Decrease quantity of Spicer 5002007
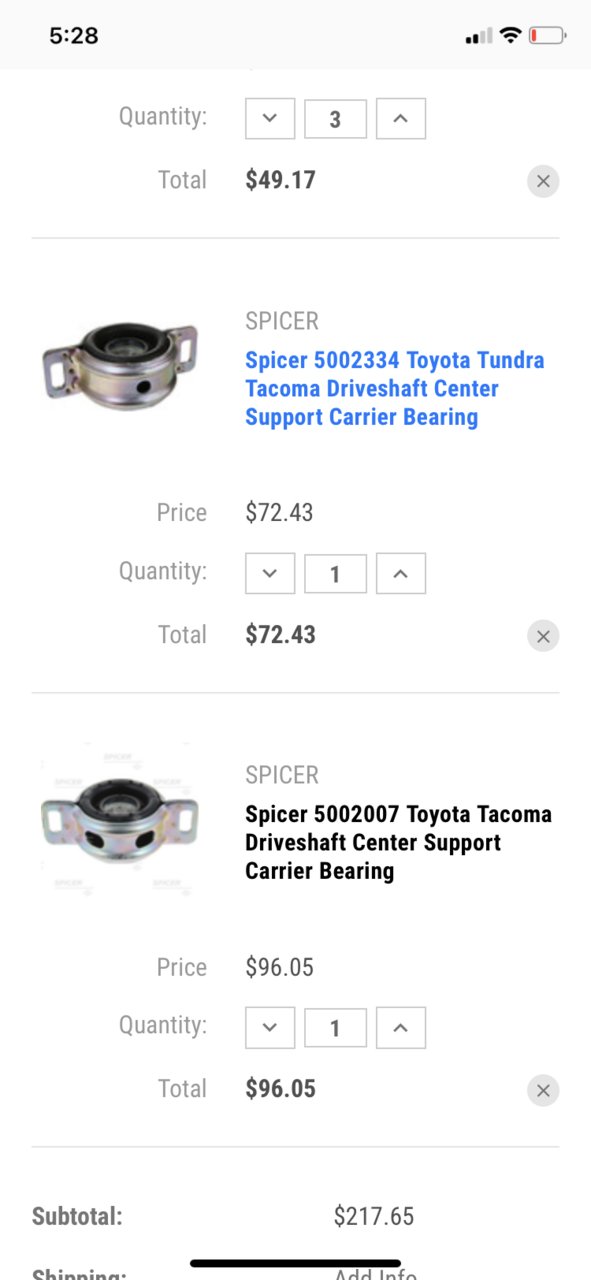Screen dimensions: 591x1280 (x=270, y=1027)
